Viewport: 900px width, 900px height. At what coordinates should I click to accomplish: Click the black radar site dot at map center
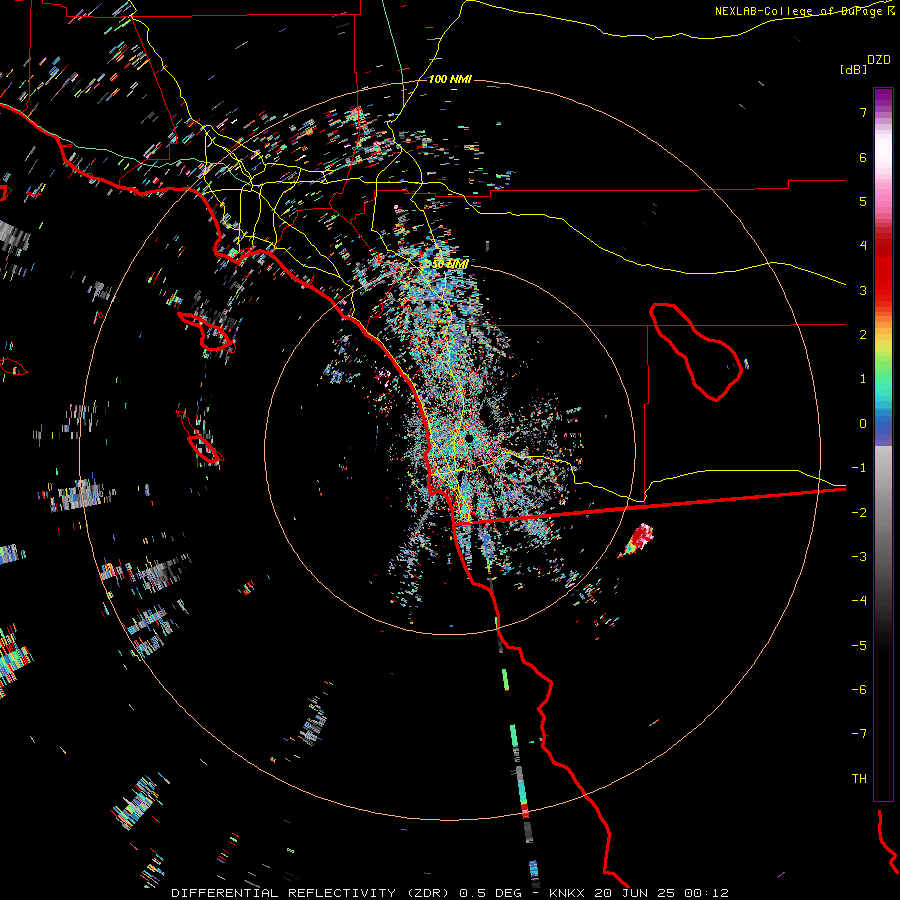(x=469, y=439)
